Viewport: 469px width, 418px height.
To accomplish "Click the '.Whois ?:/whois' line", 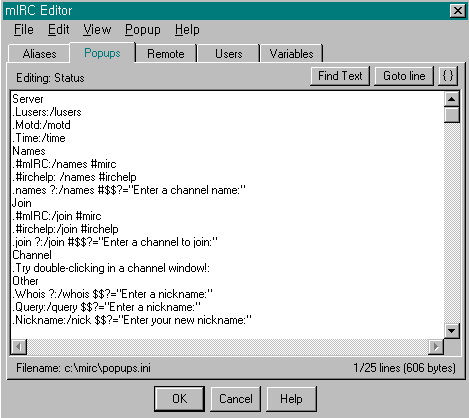I will [113, 294].
